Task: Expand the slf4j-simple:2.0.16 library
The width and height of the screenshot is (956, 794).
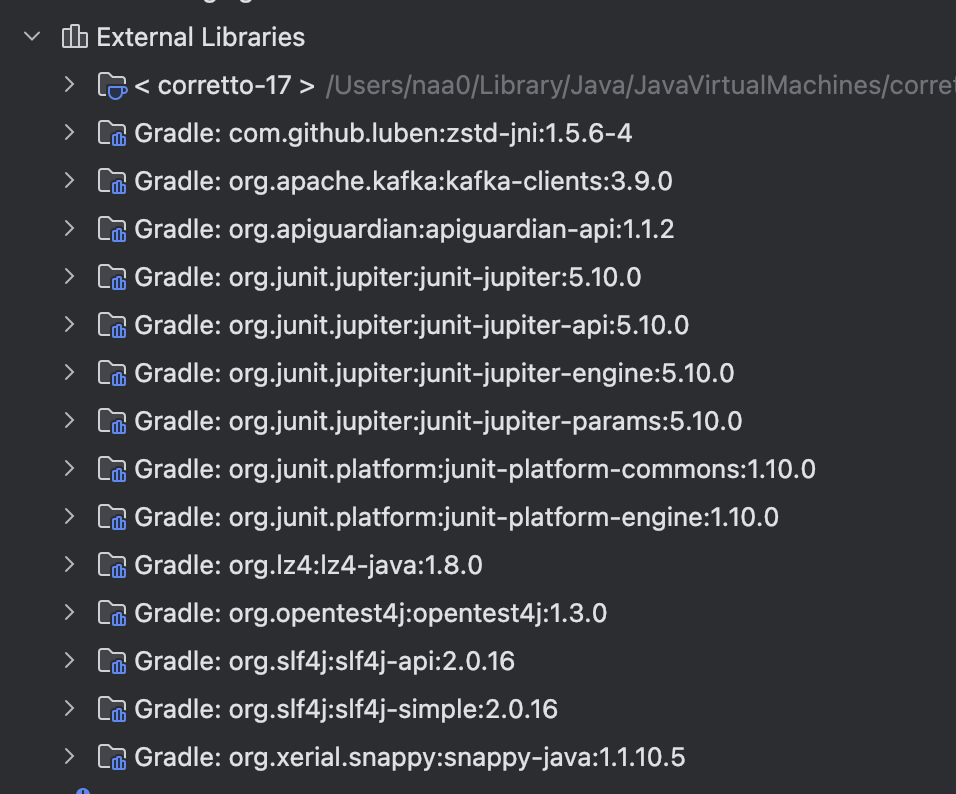Action: [x=70, y=709]
